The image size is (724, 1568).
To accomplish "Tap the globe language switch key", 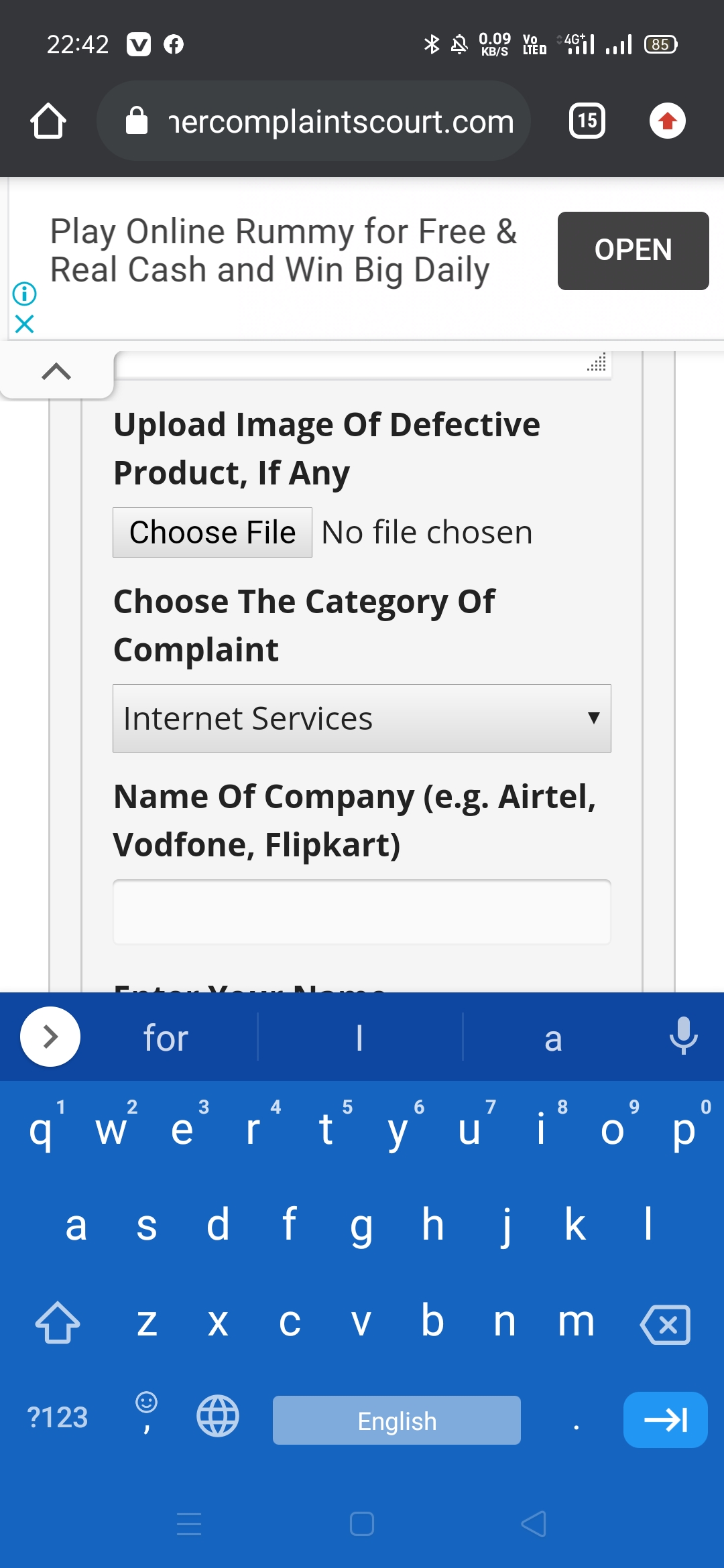I will [218, 1417].
